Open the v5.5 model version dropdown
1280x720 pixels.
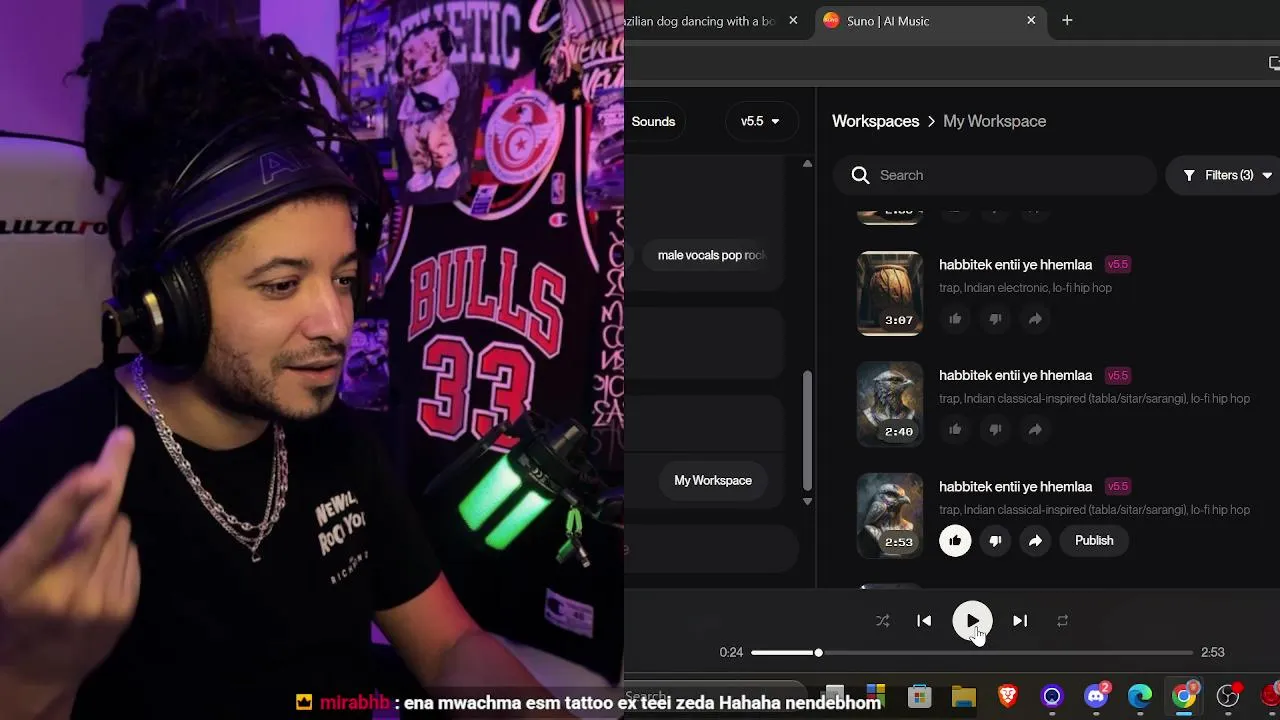point(761,122)
